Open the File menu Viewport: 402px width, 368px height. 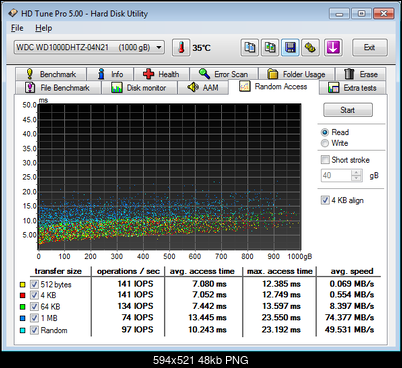click(17, 28)
